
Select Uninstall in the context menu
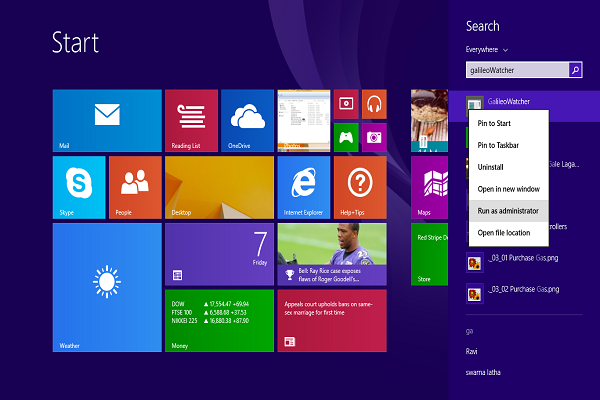(509, 167)
